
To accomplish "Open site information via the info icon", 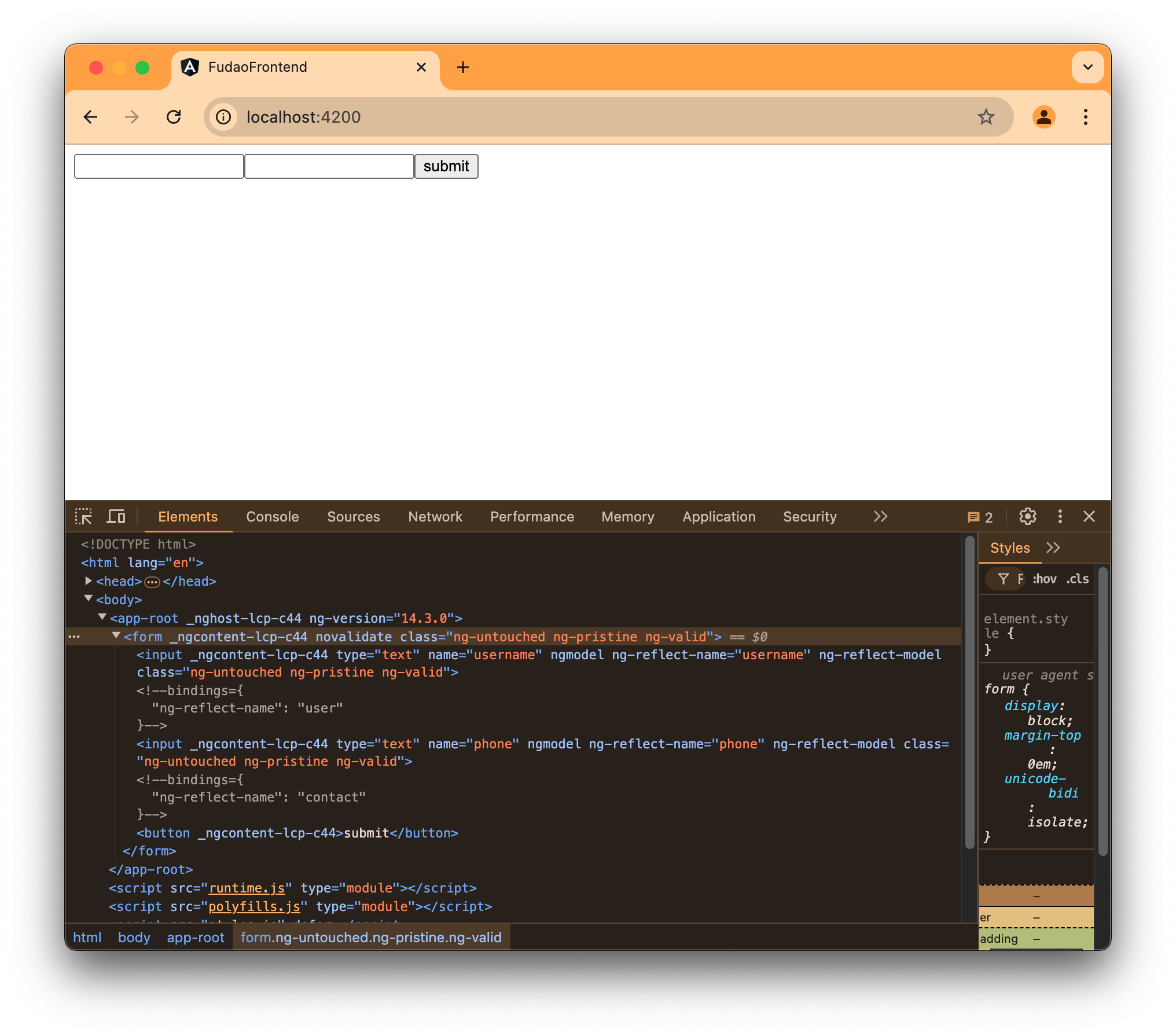I will [223, 117].
